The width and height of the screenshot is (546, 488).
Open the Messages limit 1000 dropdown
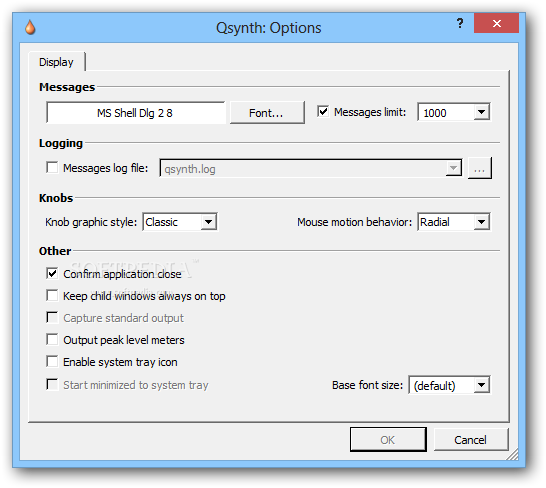454,112
